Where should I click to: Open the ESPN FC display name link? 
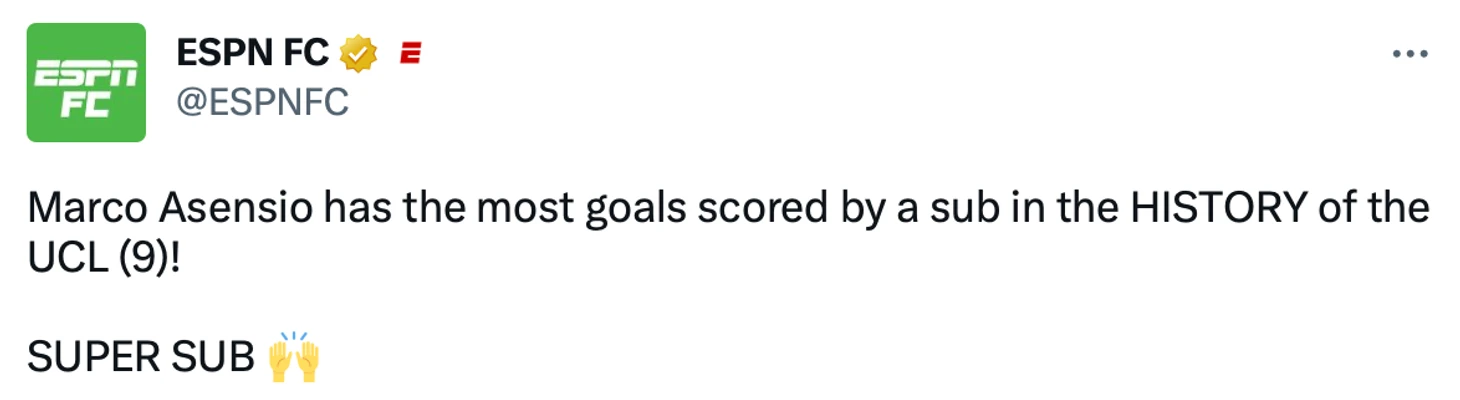click(252, 53)
